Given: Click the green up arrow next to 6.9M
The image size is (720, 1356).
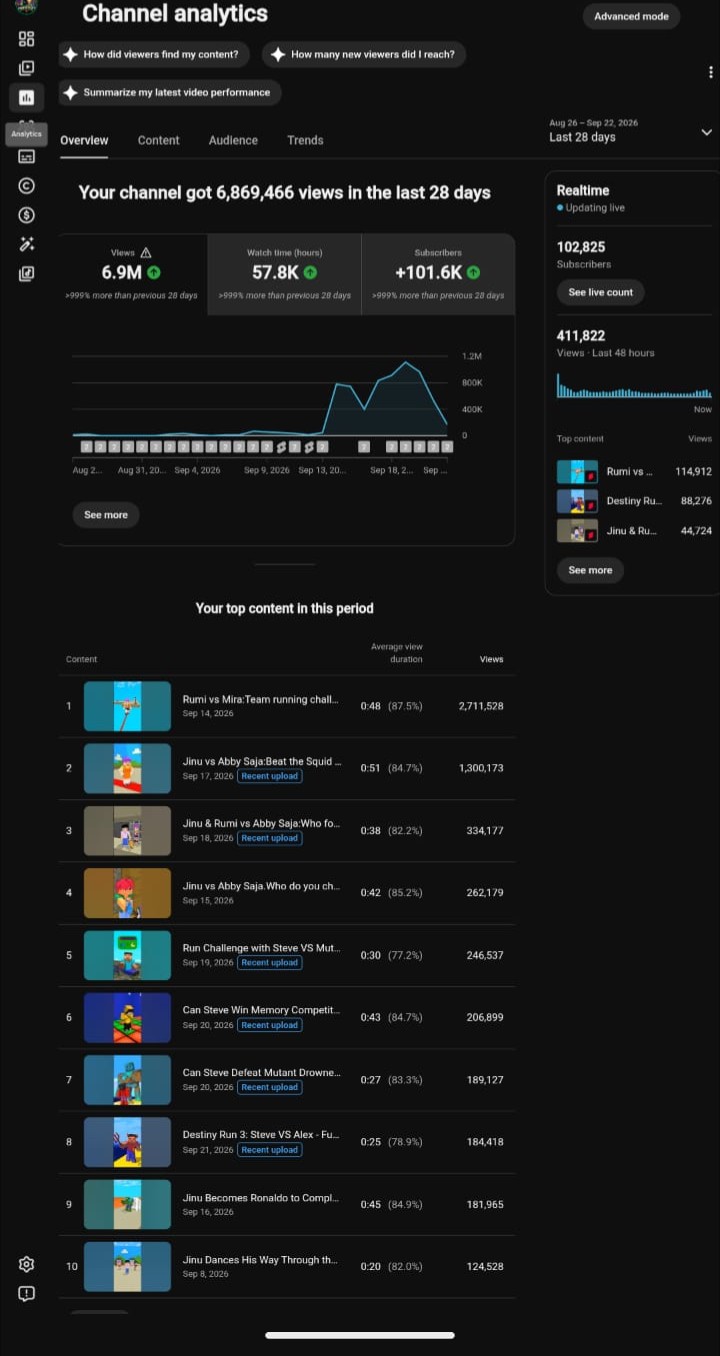Looking at the screenshot, I should tap(154, 272).
